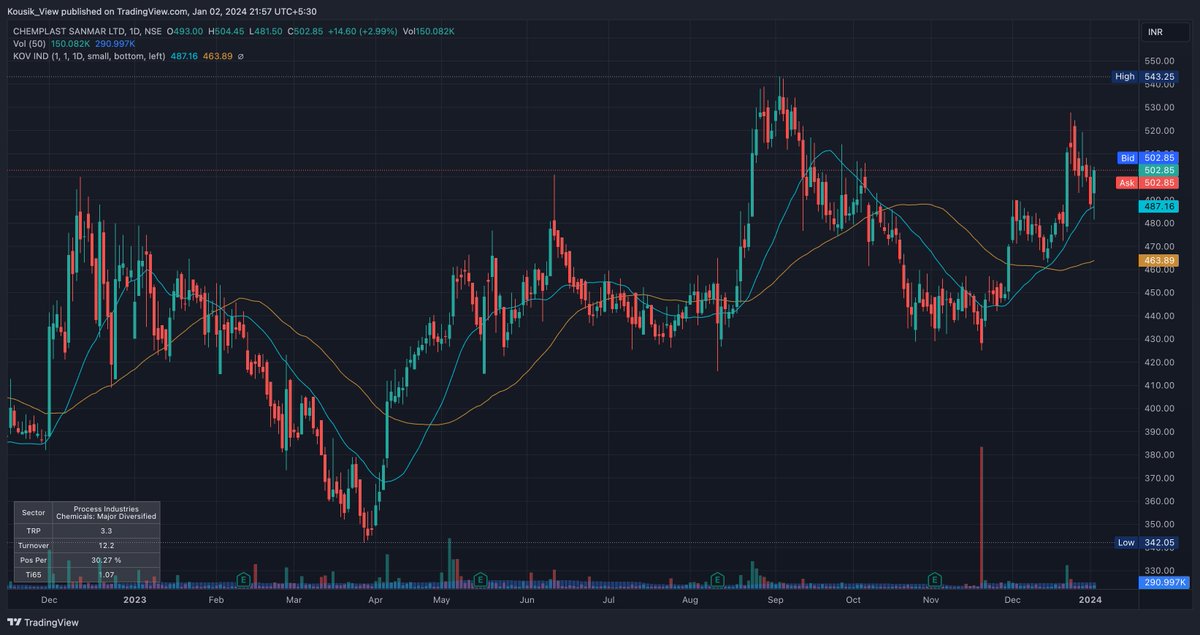This screenshot has width=1200, height=635.
Task: Click the null symbol after KOV IND values
Action: tap(241, 56)
